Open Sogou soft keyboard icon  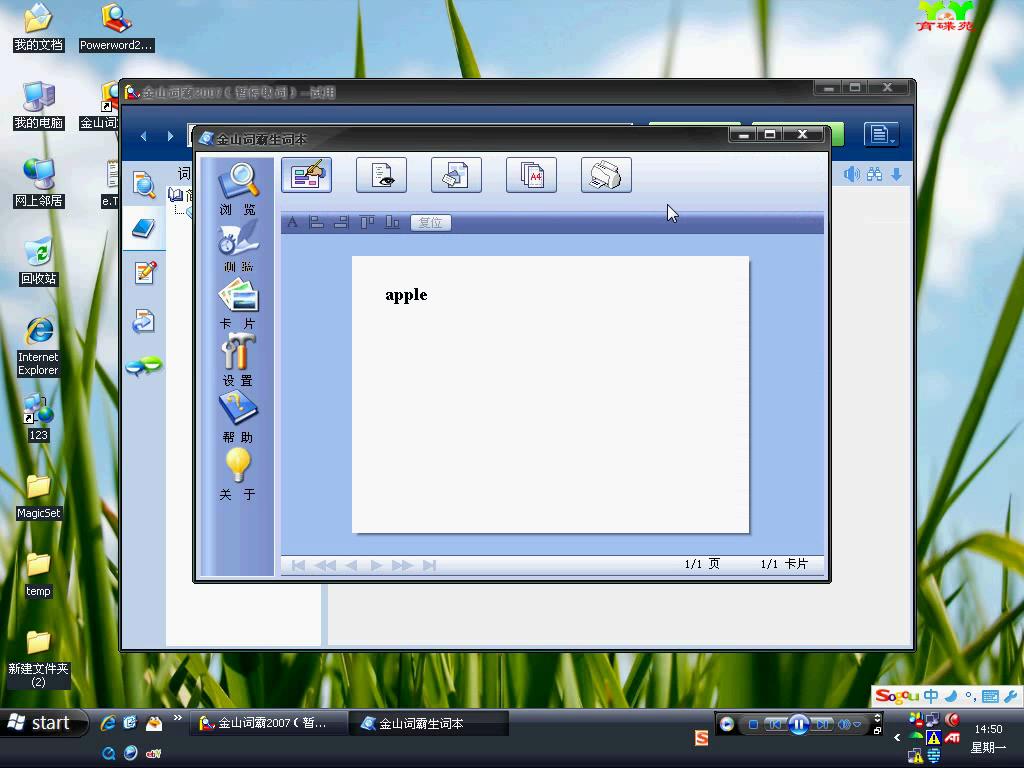[990, 696]
